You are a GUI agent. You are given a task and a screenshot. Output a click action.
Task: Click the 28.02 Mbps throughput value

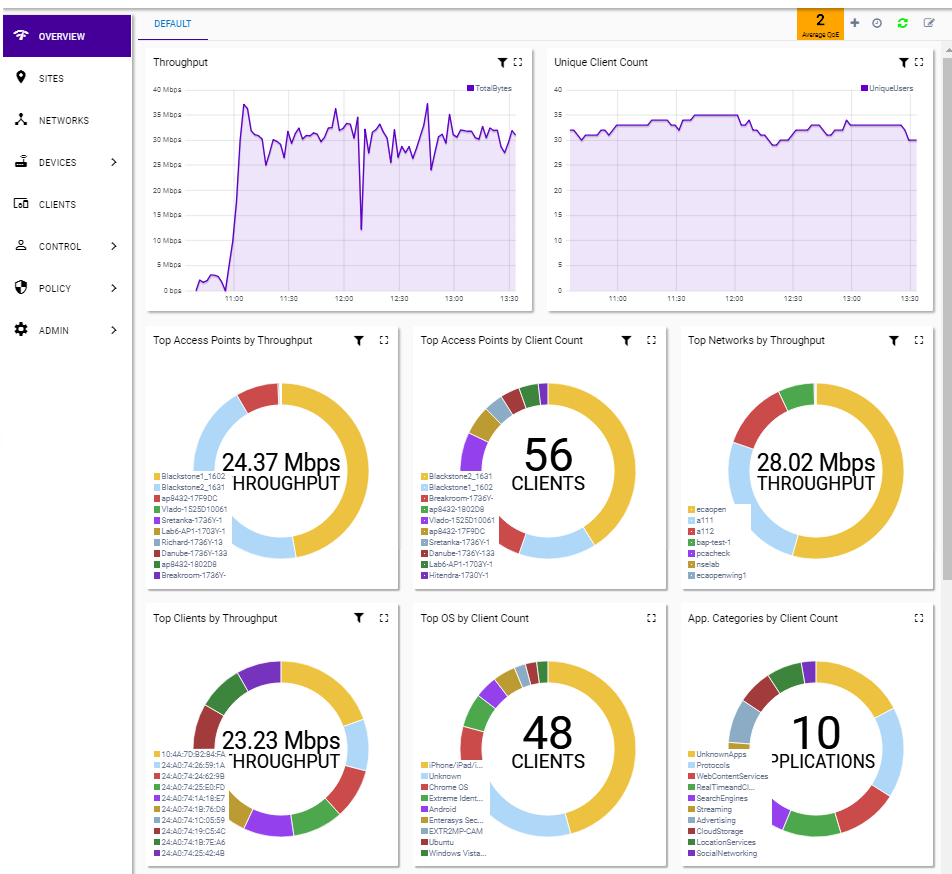815,462
